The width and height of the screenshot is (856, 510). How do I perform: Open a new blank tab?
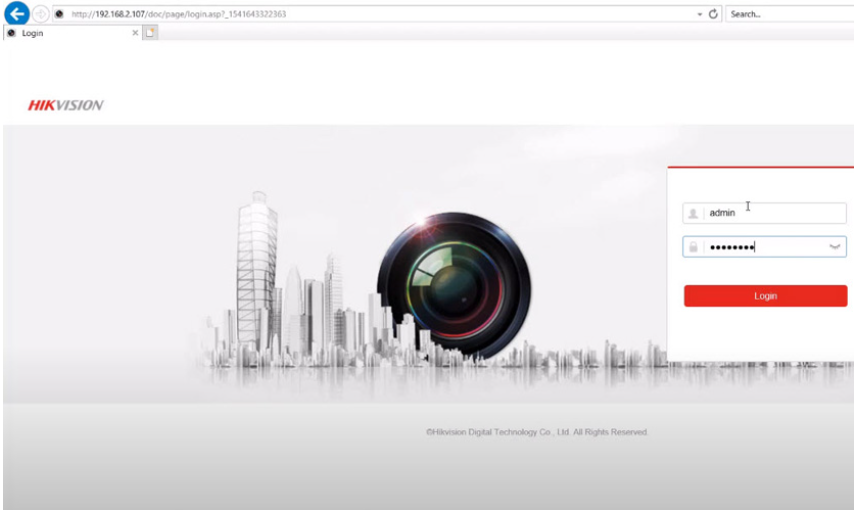pyautogui.click(x=150, y=33)
